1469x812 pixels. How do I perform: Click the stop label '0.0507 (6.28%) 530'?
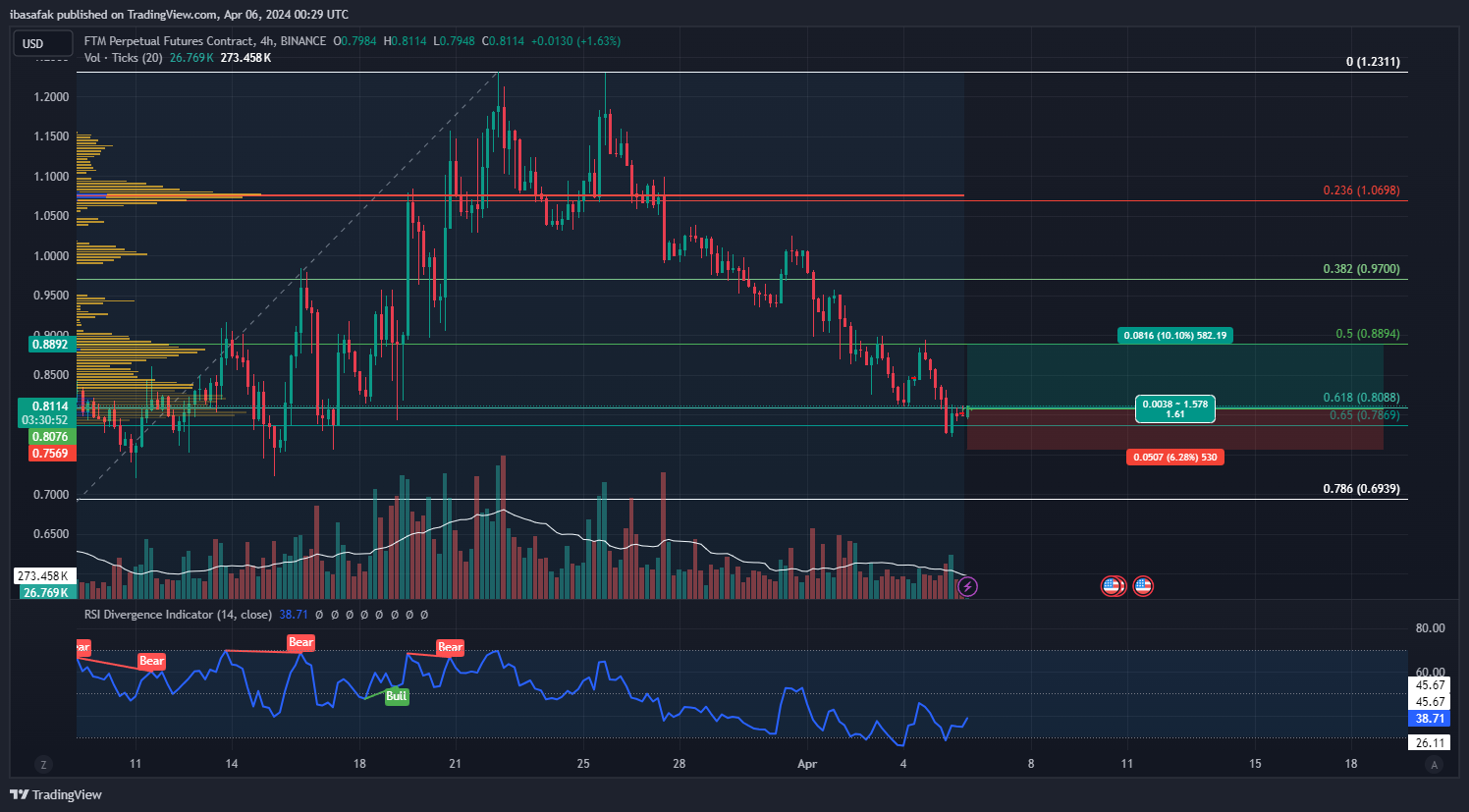(1174, 458)
